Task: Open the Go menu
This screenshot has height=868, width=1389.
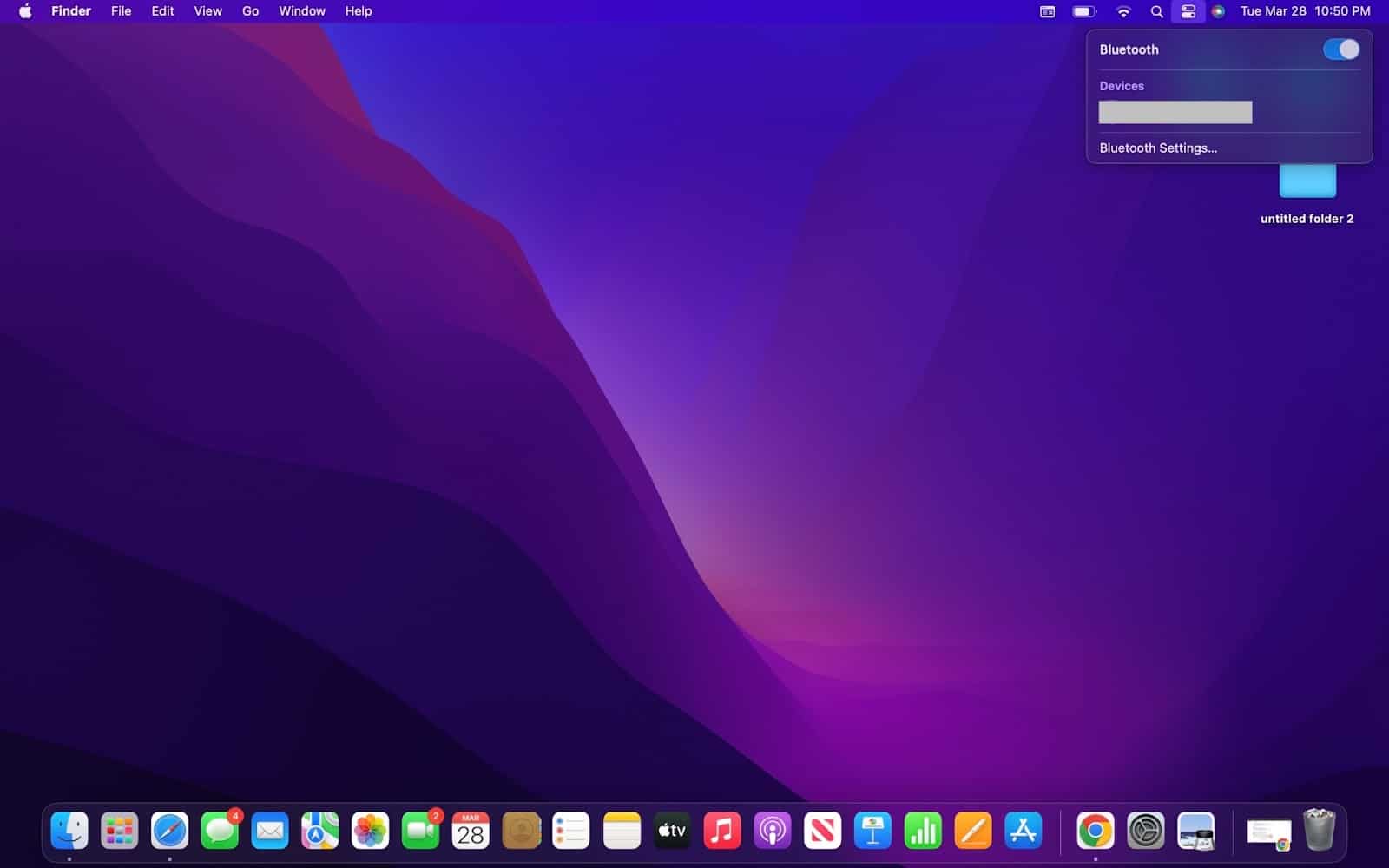Action: [249, 11]
